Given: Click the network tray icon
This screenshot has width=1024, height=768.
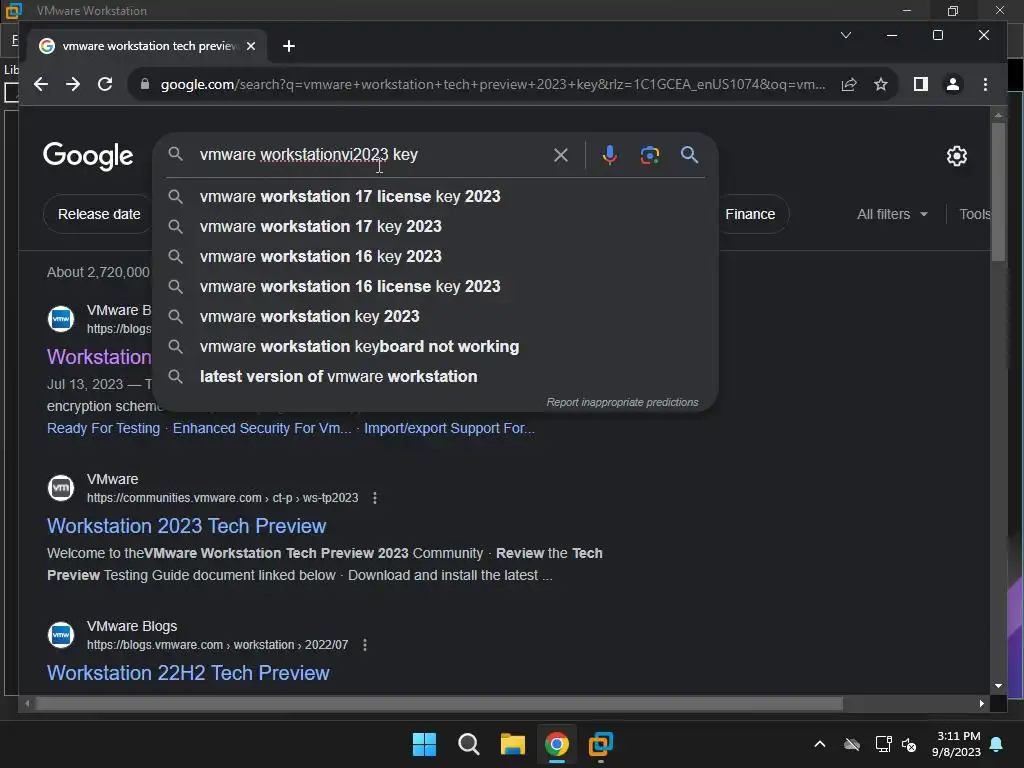Looking at the screenshot, I should (x=883, y=744).
